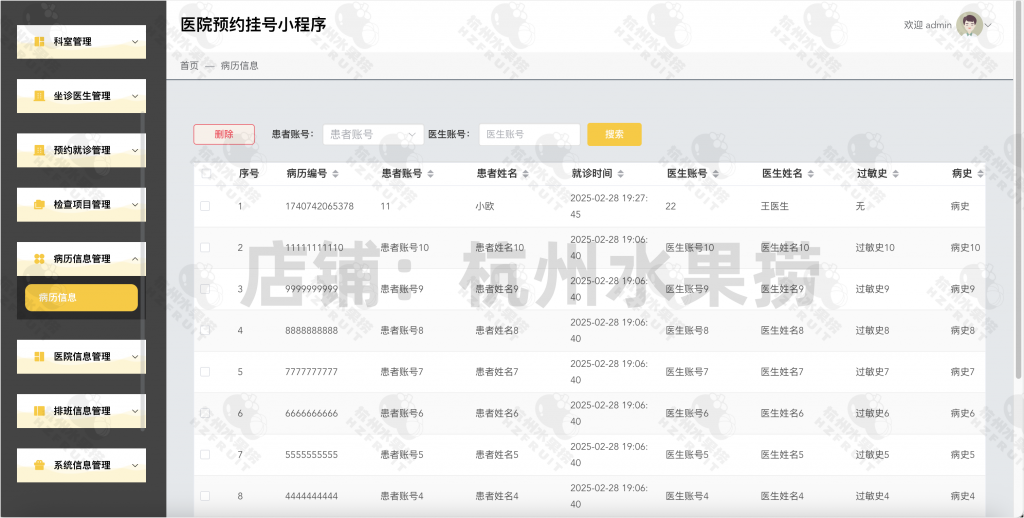
Task: Click the sidebar vertical scrollbar
Action: tap(143, 271)
